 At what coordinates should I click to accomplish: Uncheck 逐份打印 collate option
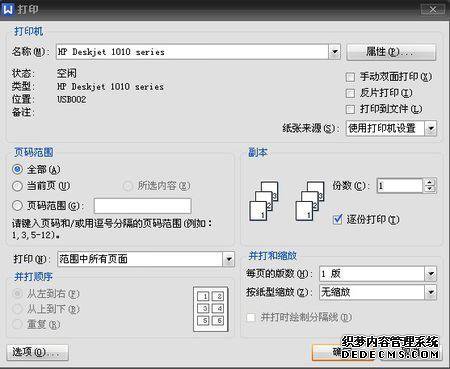coord(337,219)
